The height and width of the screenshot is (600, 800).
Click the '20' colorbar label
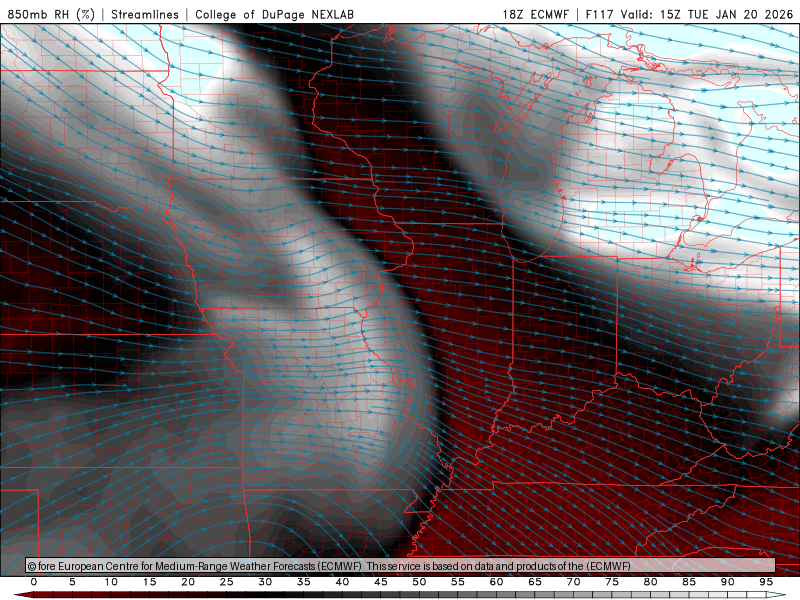188,582
